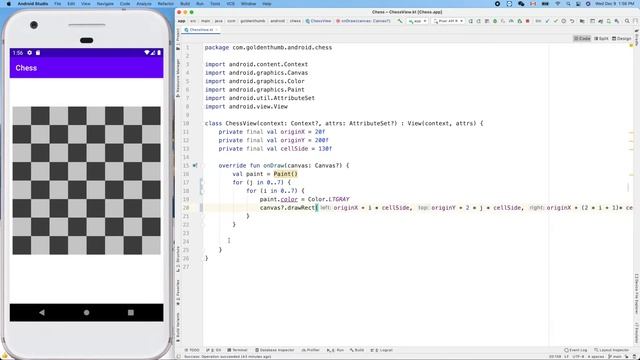Image resolution: width=640 pixels, height=360 pixels.
Task: Collapse the for i loop fold marker
Action: [201, 191]
